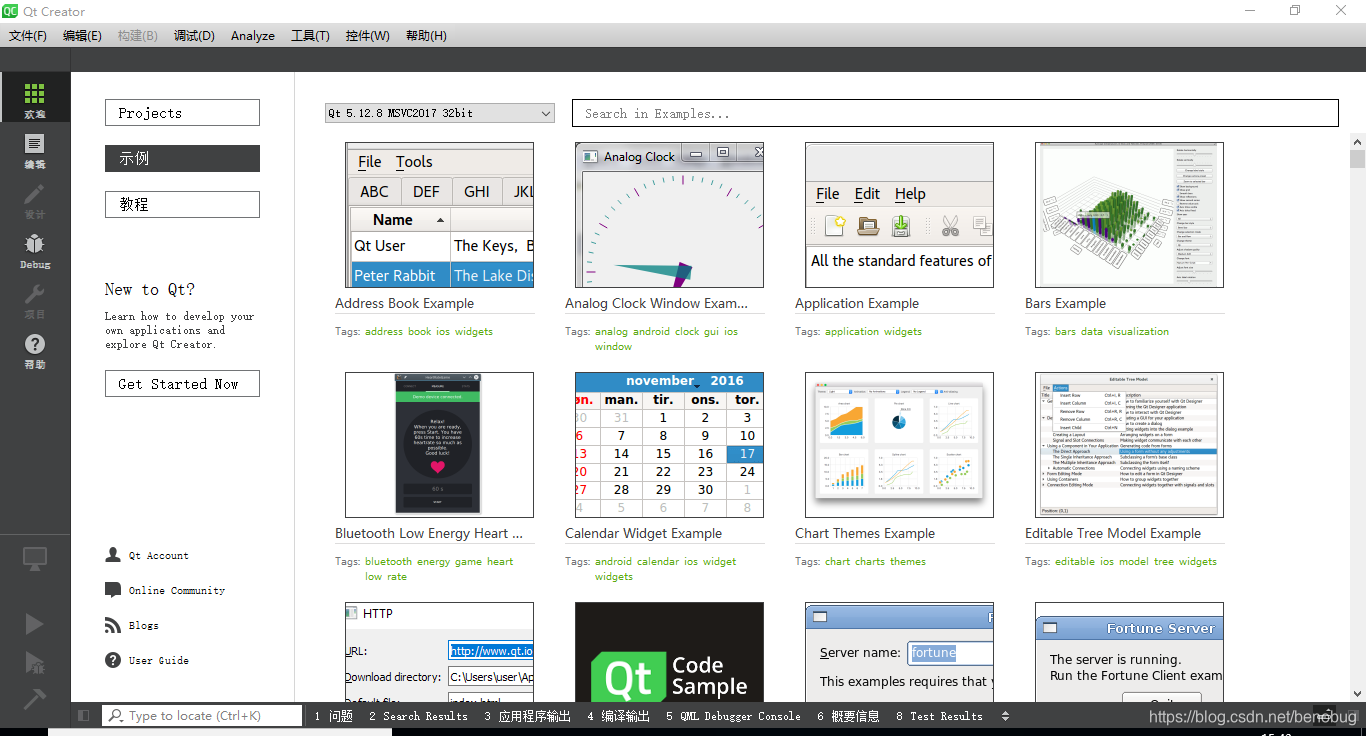Screen dimensions: 1366x736
Task: Open the Blogs link
Action: [144, 625]
